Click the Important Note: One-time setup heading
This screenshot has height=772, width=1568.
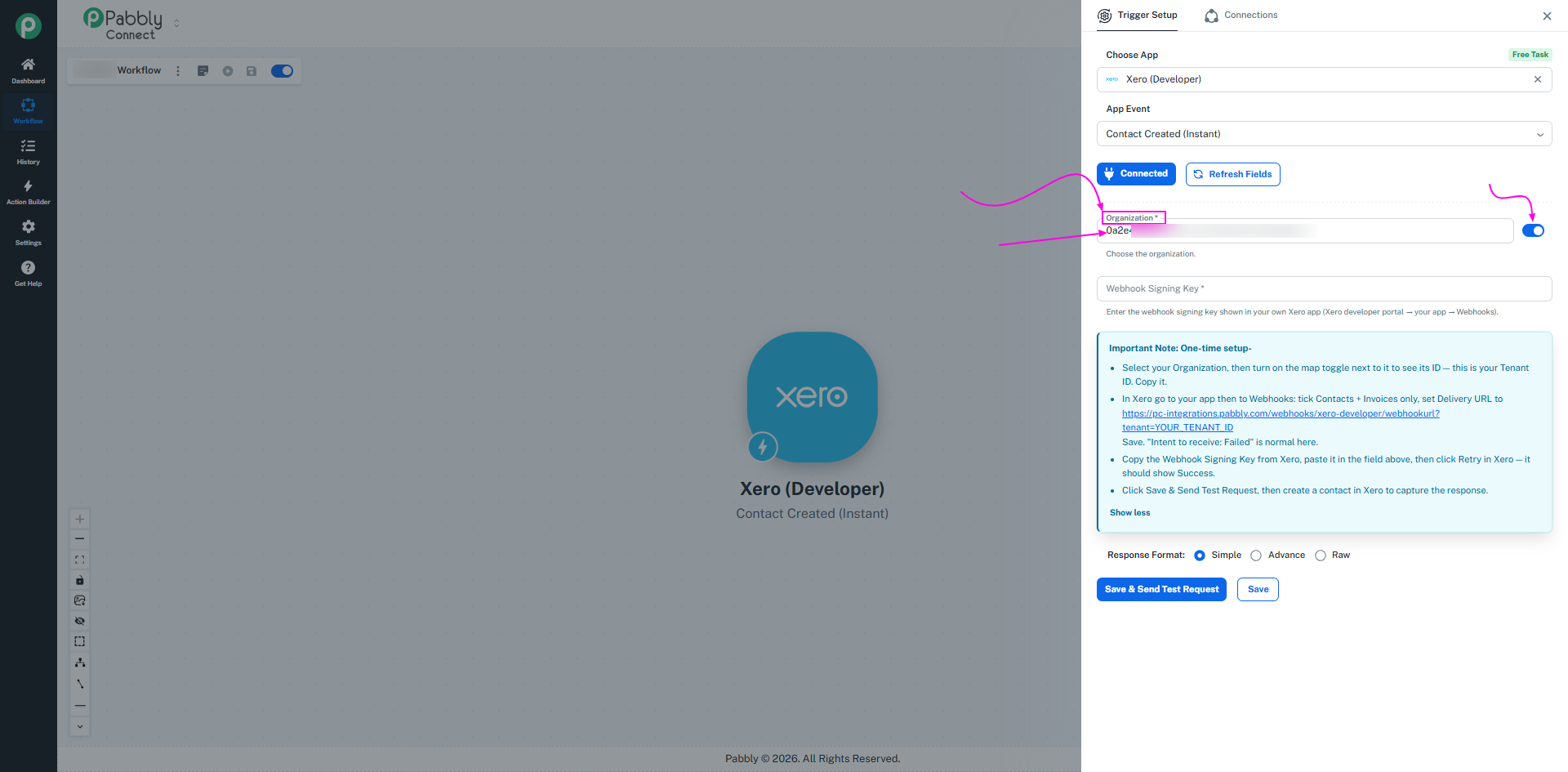1180,349
